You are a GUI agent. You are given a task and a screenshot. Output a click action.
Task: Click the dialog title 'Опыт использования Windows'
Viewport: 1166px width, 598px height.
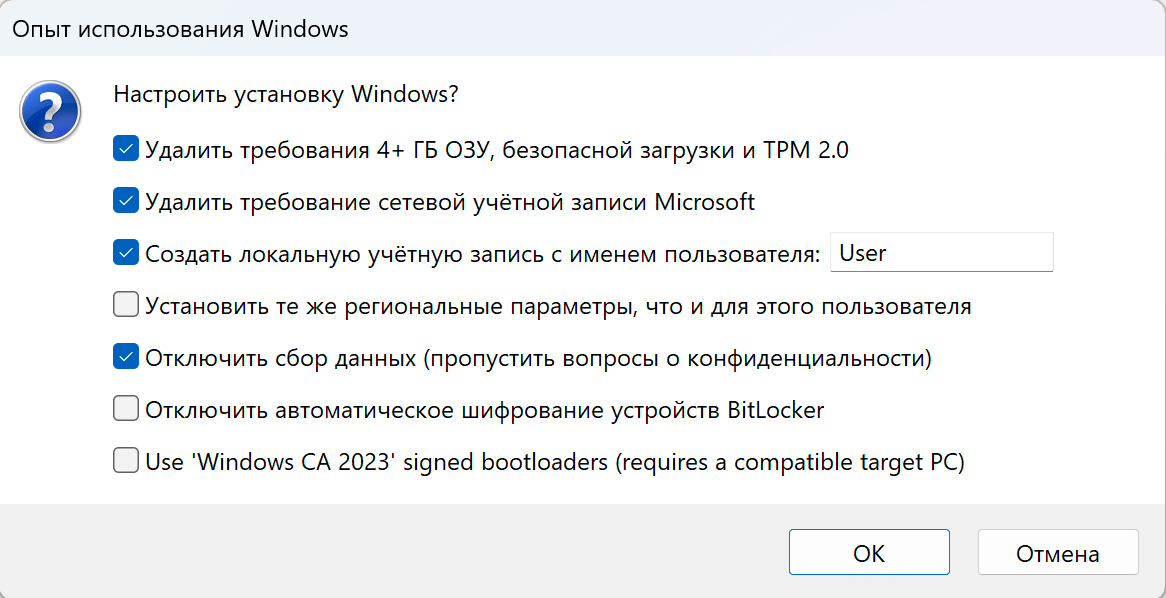click(x=178, y=29)
